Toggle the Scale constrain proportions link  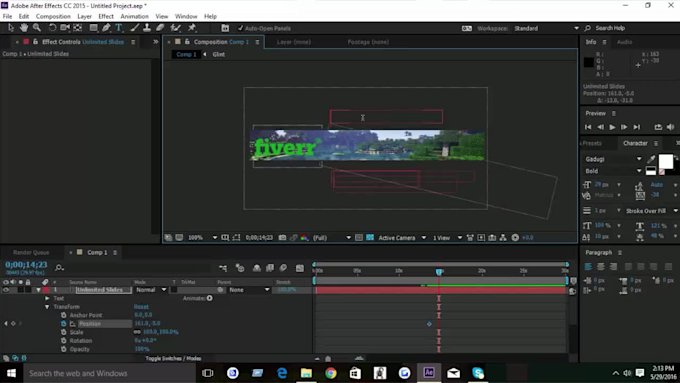(137, 332)
